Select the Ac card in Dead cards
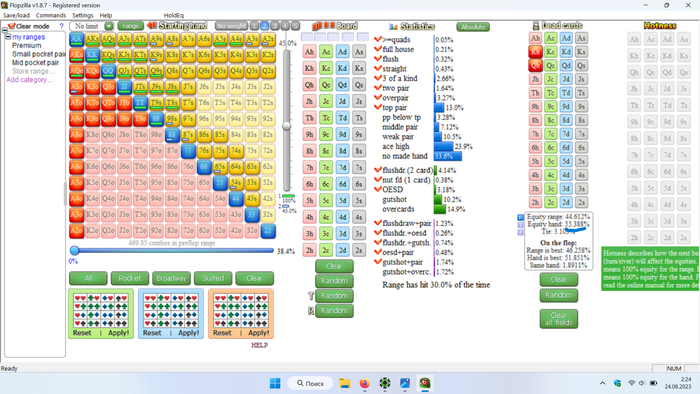The height and width of the screenshot is (394, 700). coord(551,38)
